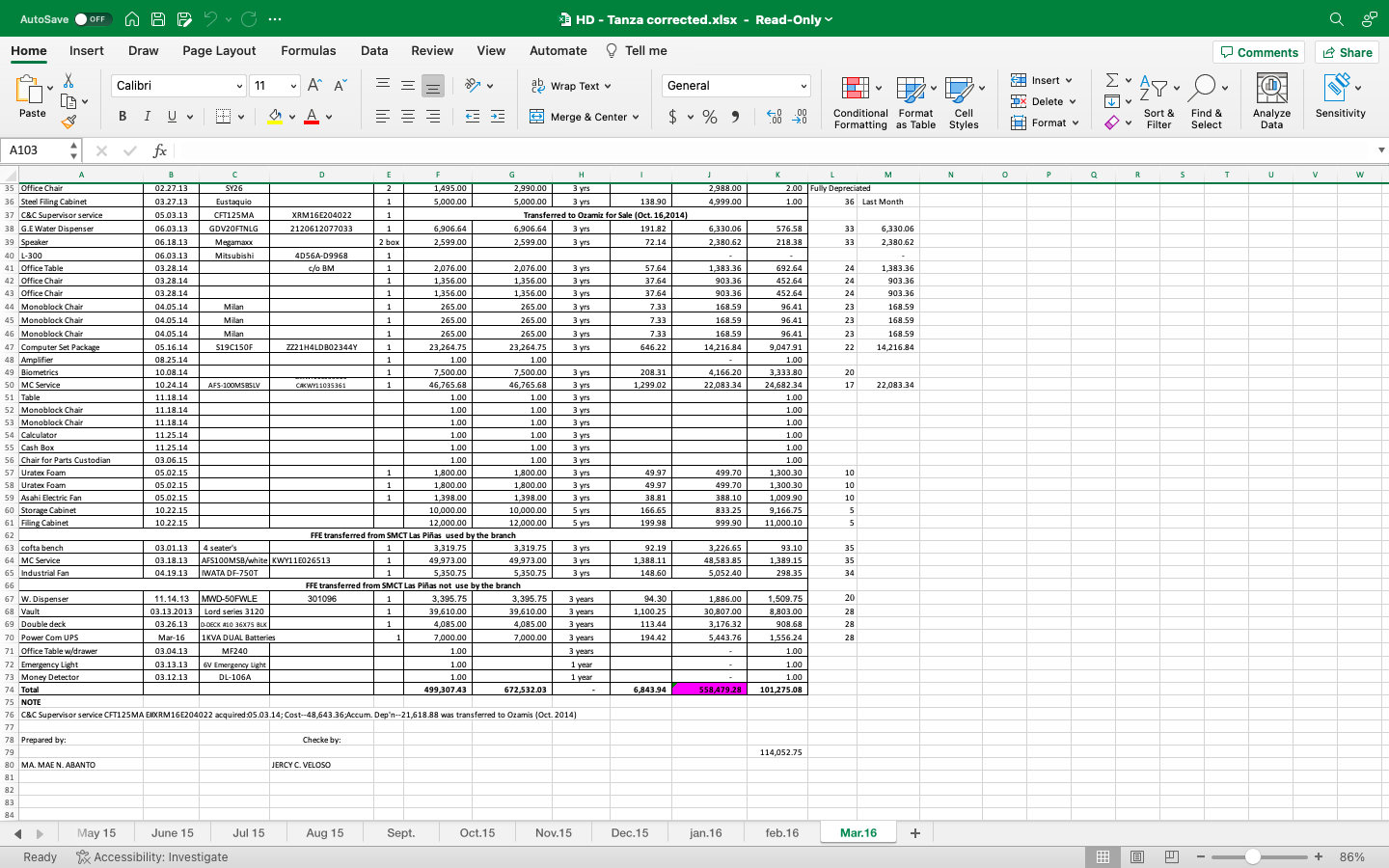This screenshot has height=868, width=1389.
Task: Toggle Bold formatting
Action: coord(123,117)
